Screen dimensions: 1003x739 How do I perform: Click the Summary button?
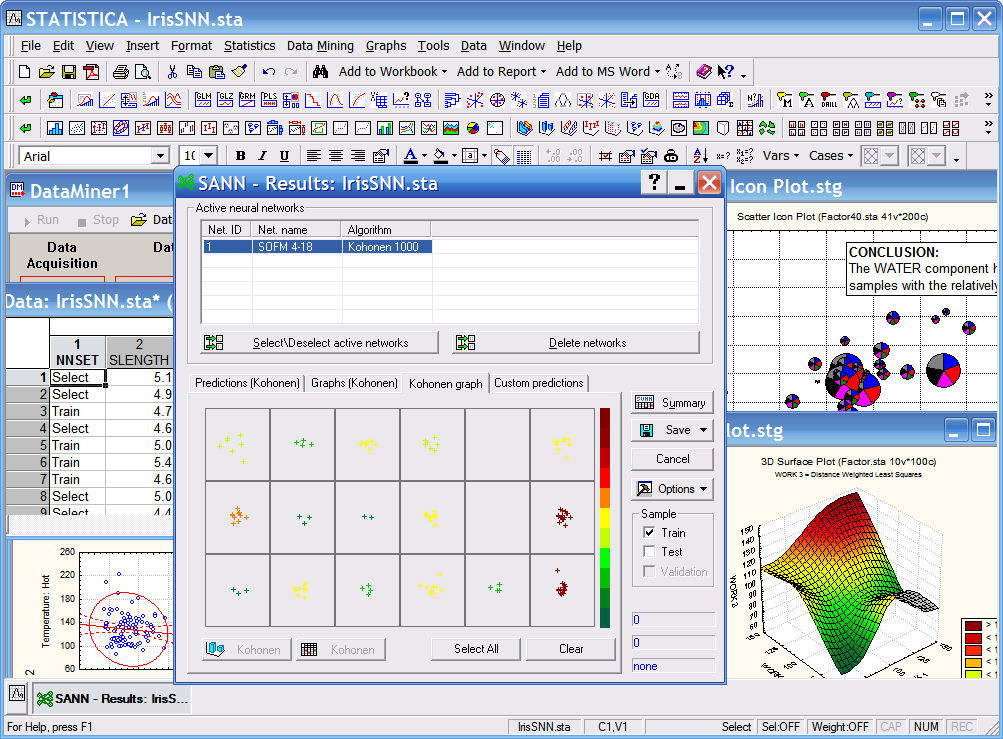[x=672, y=402]
